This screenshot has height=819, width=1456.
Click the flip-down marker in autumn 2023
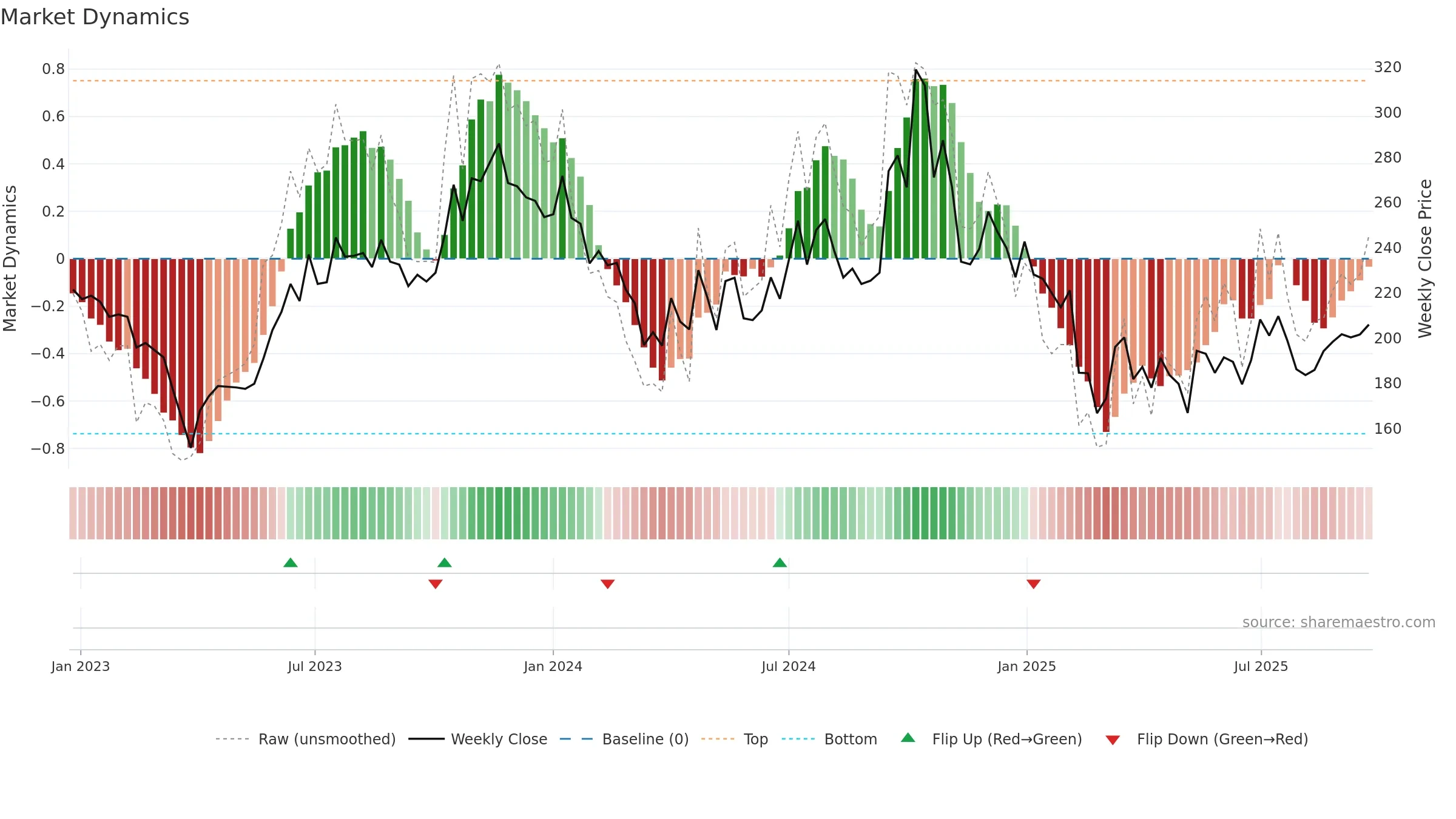(x=436, y=584)
